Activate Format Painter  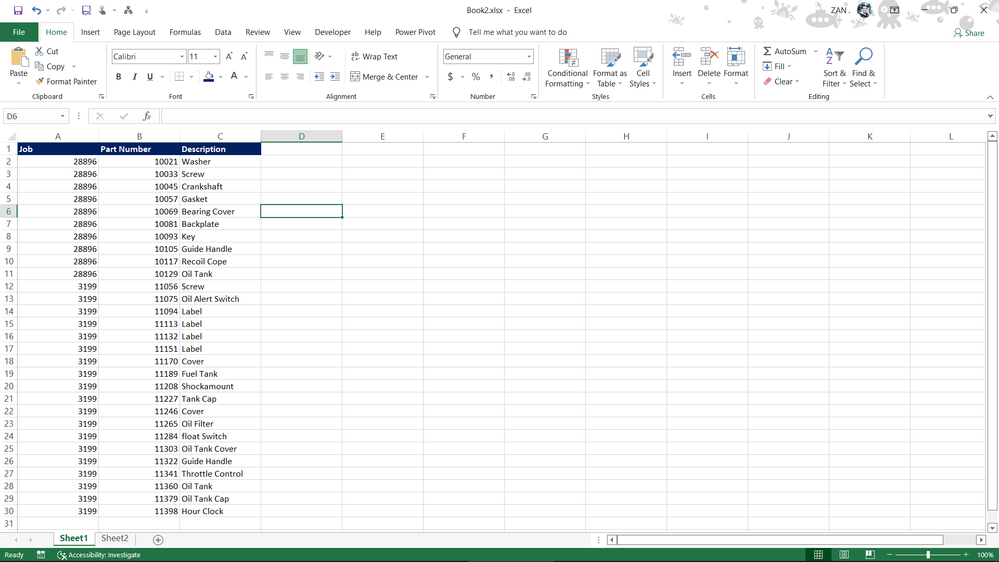pyautogui.click(x=66, y=82)
